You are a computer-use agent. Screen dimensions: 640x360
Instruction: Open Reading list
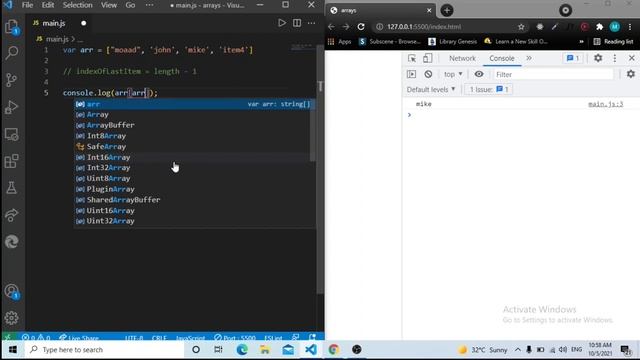click(x=613, y=42)
